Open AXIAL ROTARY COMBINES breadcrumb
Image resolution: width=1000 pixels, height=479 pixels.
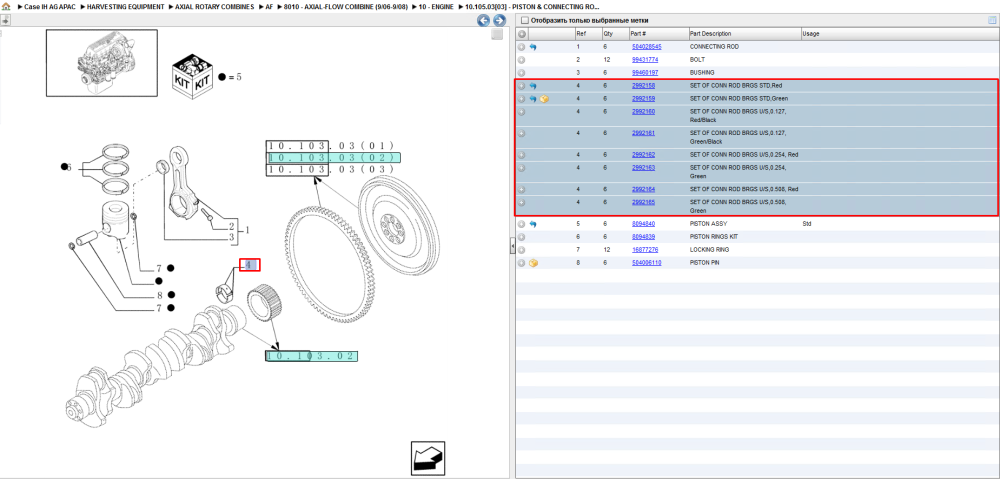click(215, 6)
